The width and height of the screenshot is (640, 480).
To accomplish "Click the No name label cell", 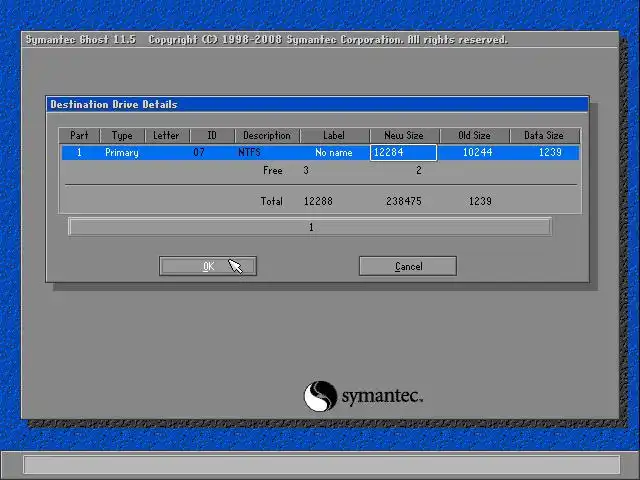I will point(334,153).
